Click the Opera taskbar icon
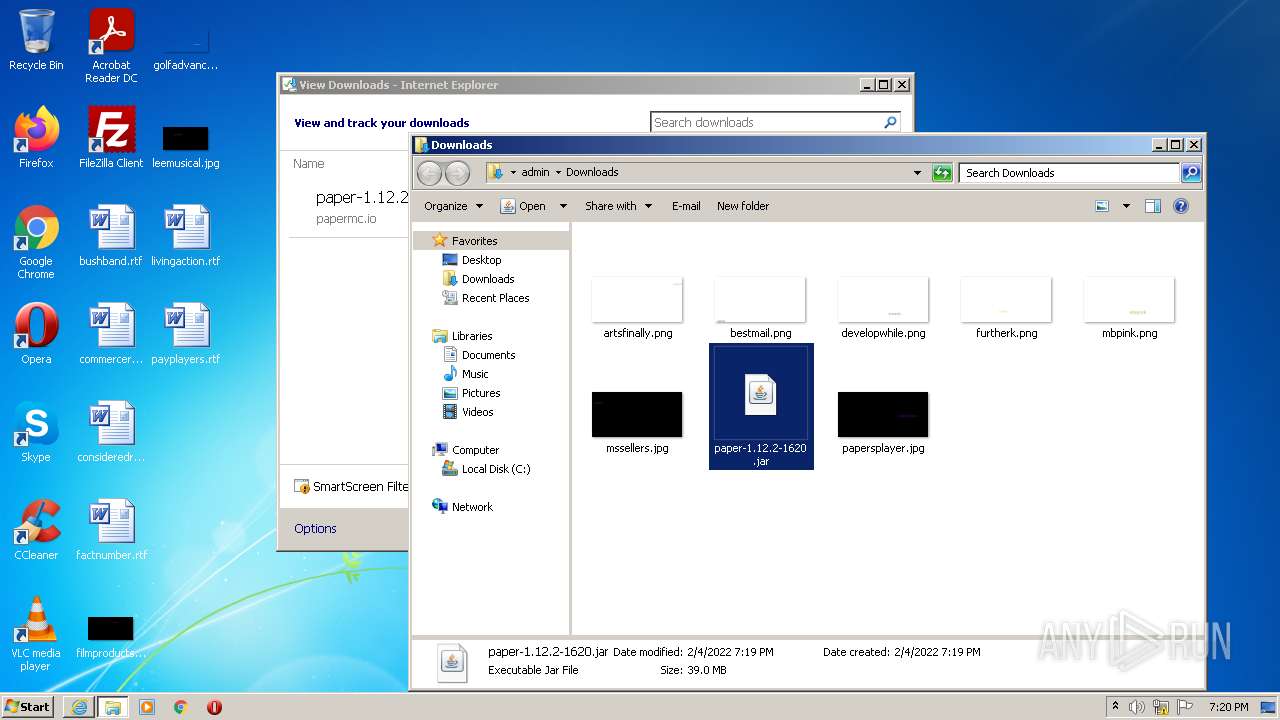The height and width of the screenshot is (720, 1280). [x=214, y=707]
